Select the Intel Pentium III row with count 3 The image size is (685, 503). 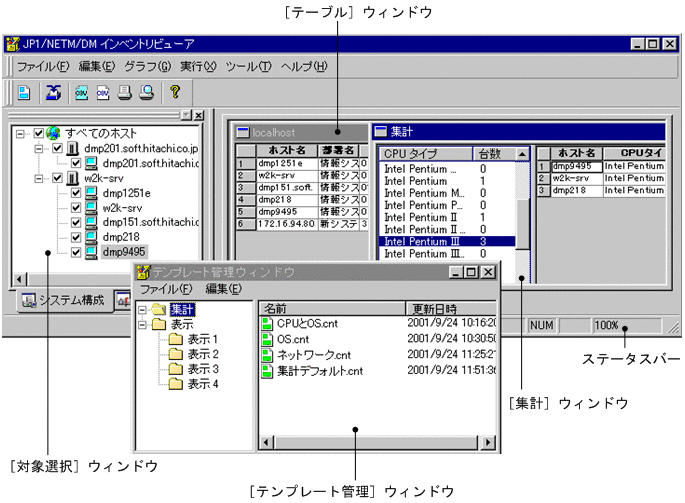[x=448, y=242]
